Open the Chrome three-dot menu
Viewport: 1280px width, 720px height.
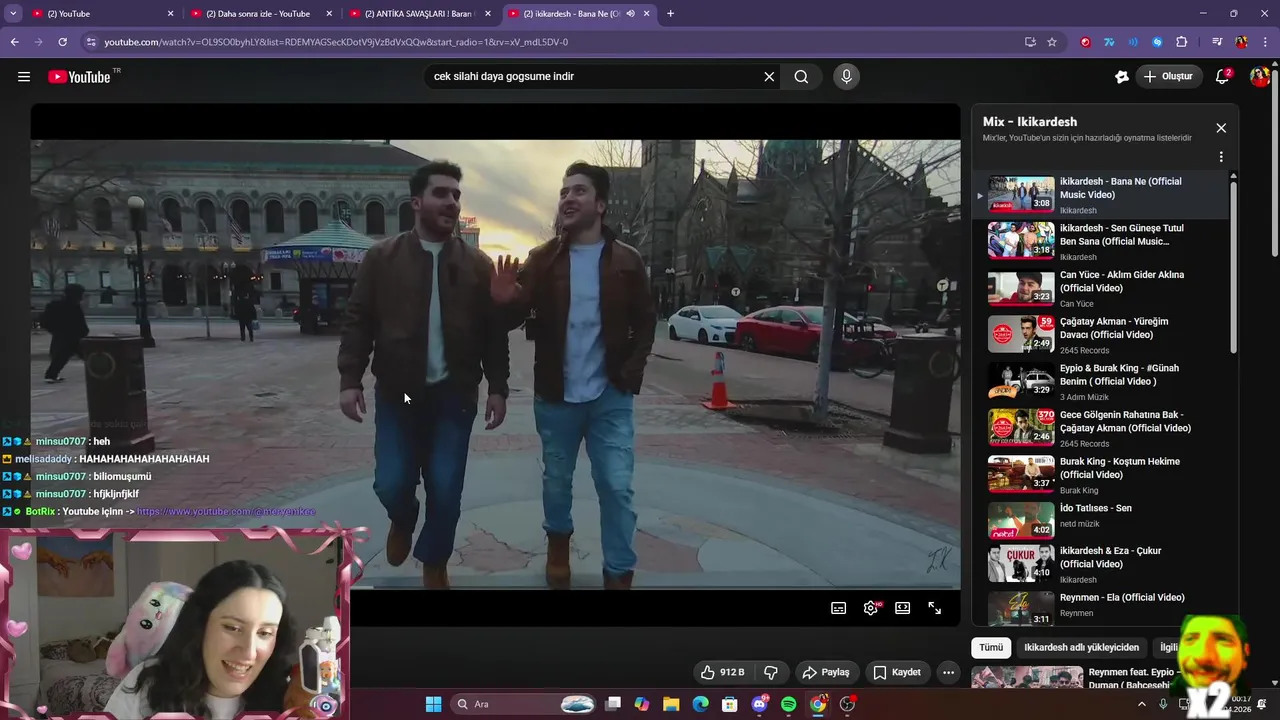[1264, 42]
